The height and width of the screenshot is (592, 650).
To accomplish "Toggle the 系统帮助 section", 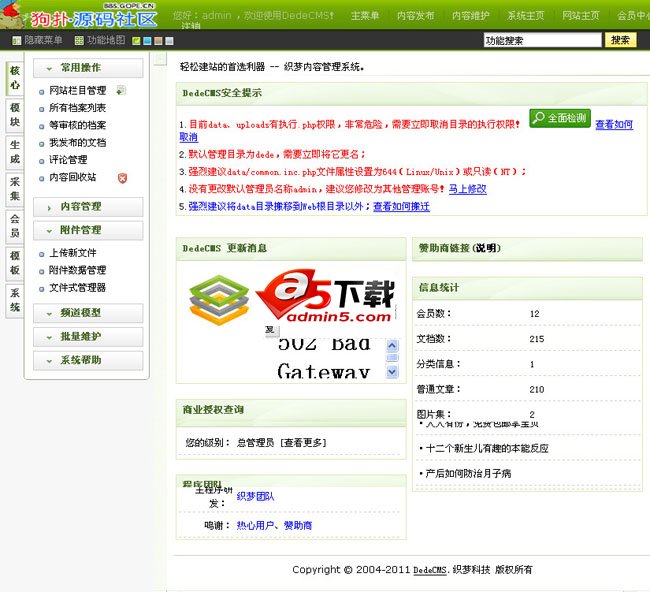I will (88, 360).
